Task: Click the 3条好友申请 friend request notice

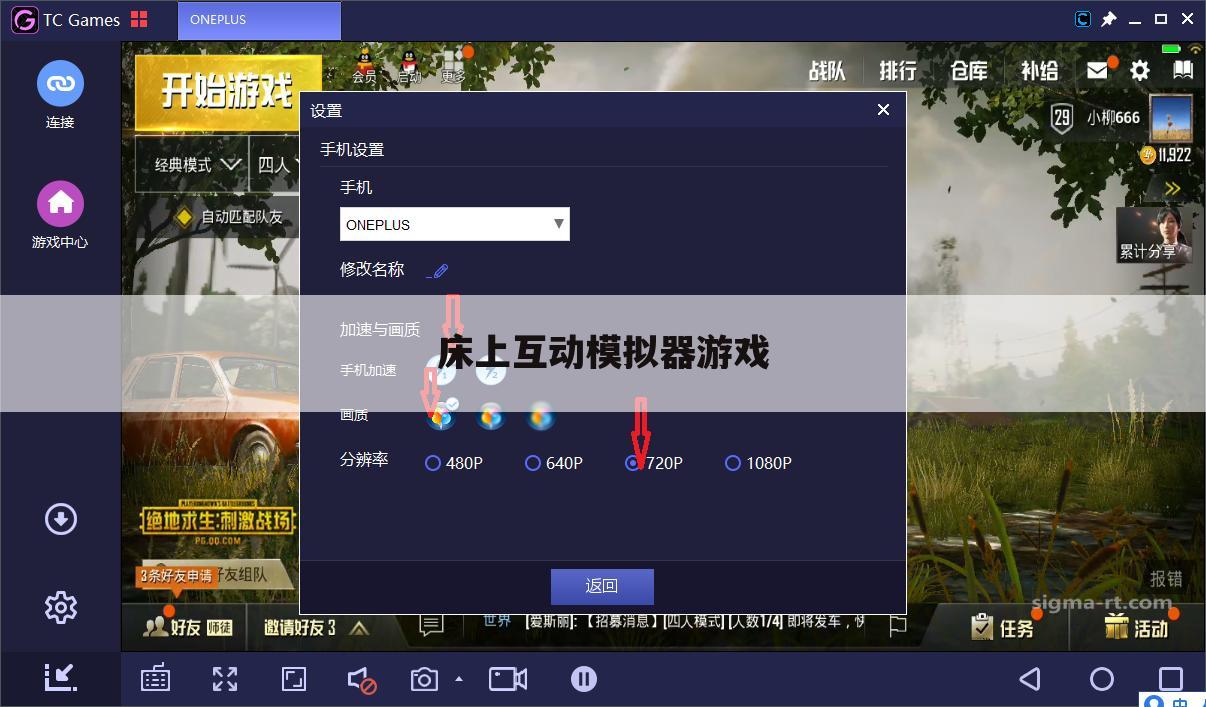Action: [x=177, y=576]
